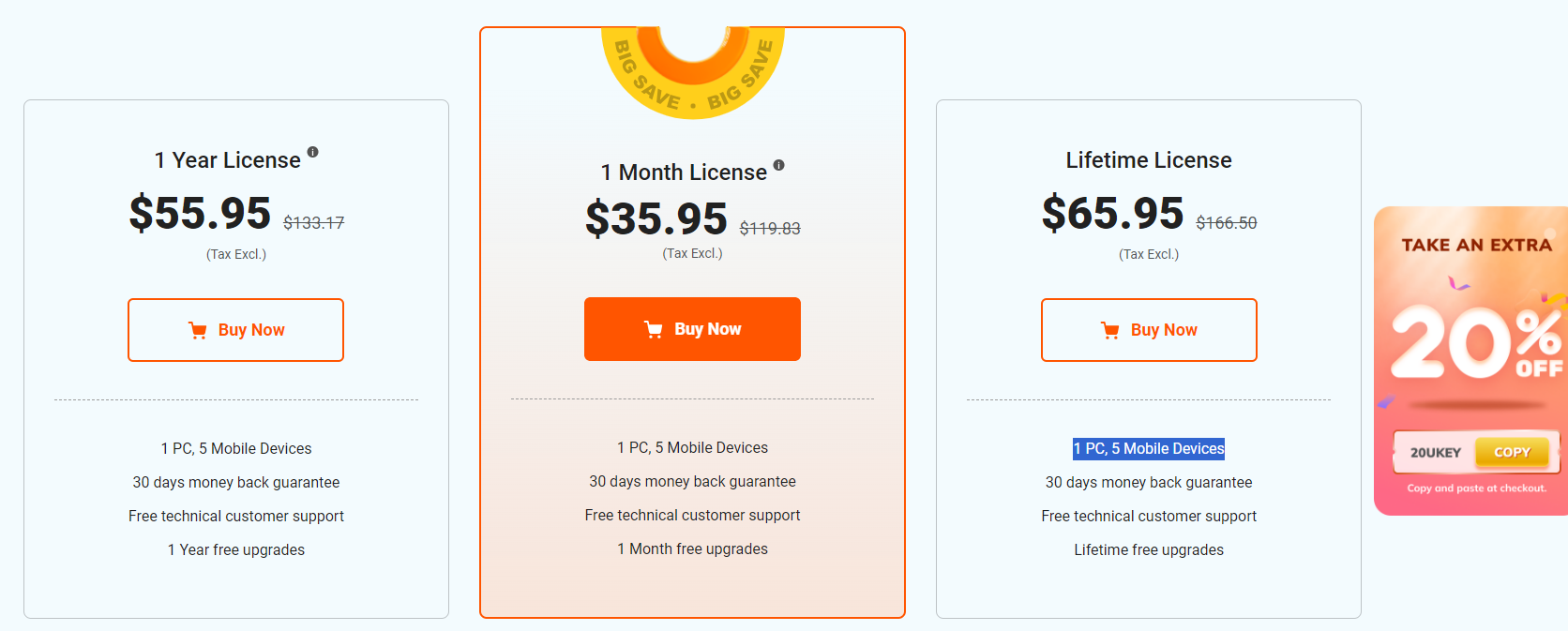Click the $65.95 lifetime price
Image resolution: width=1568 pixels, height=631 pixels.
1113,213
